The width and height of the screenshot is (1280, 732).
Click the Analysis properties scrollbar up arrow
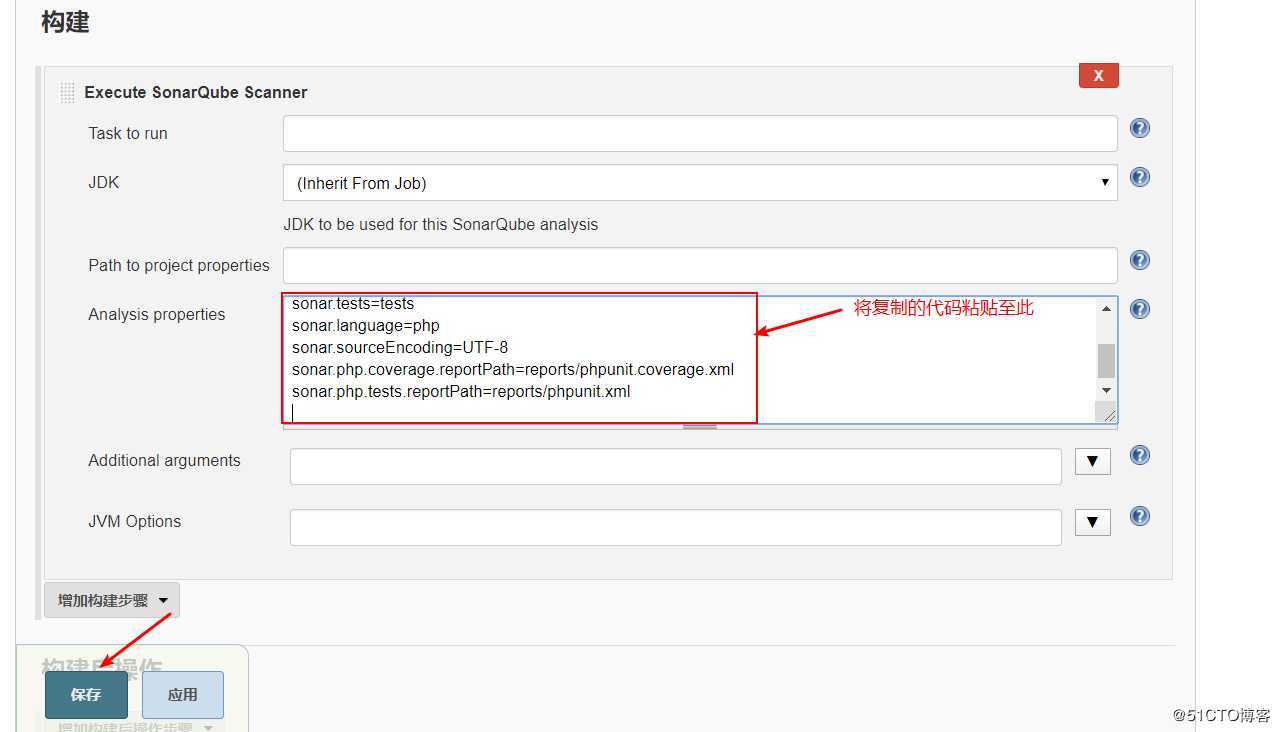pos(1106,309)
